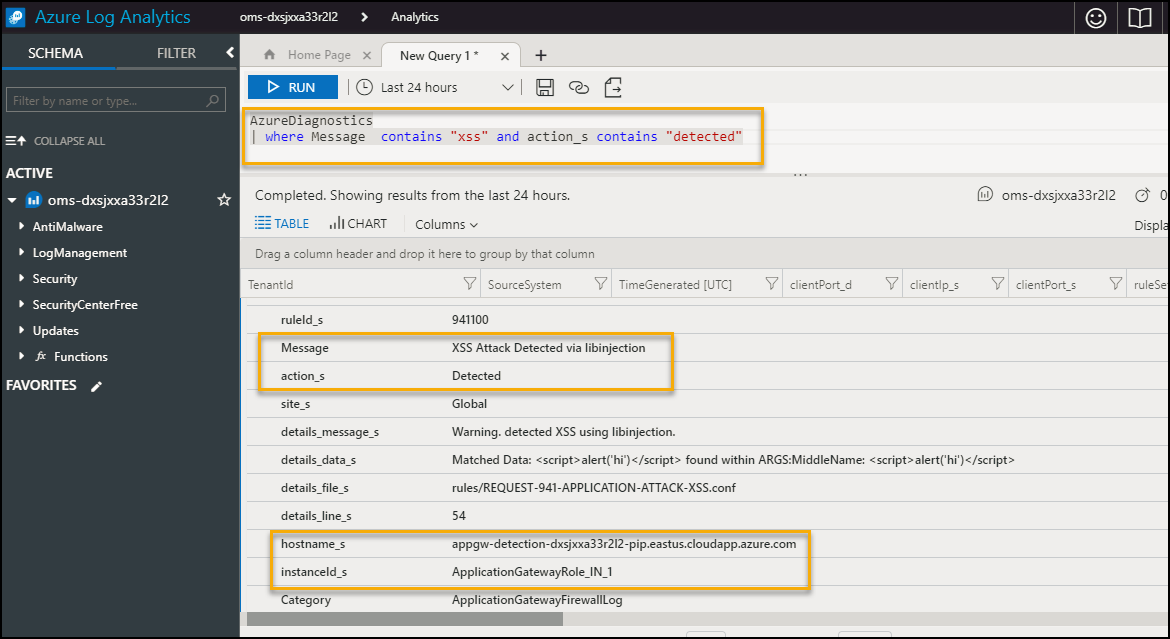This screenshot has height=639, width=1170.
Task: Switch results to CHART view
Action: click(x=358, y=223)
